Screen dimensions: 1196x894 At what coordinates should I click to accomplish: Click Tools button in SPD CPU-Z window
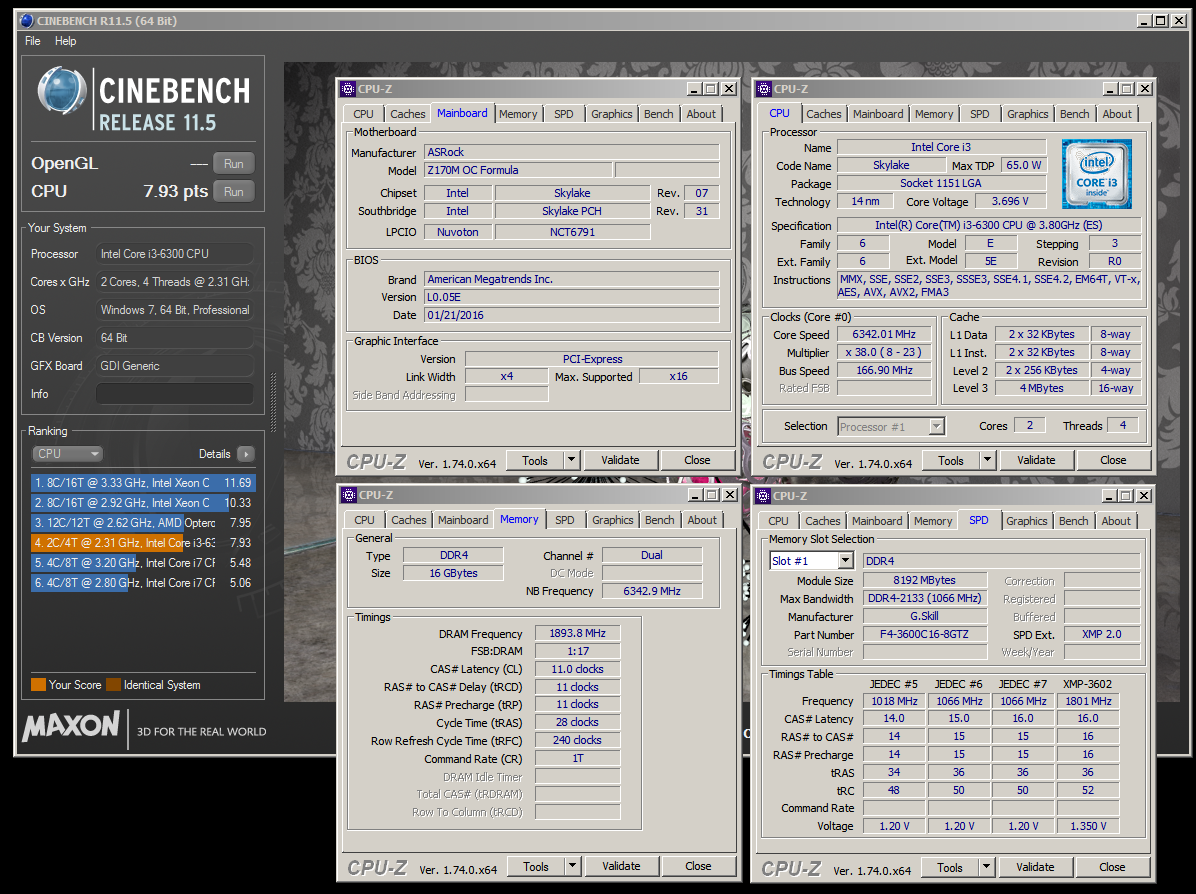pos(950,867)
